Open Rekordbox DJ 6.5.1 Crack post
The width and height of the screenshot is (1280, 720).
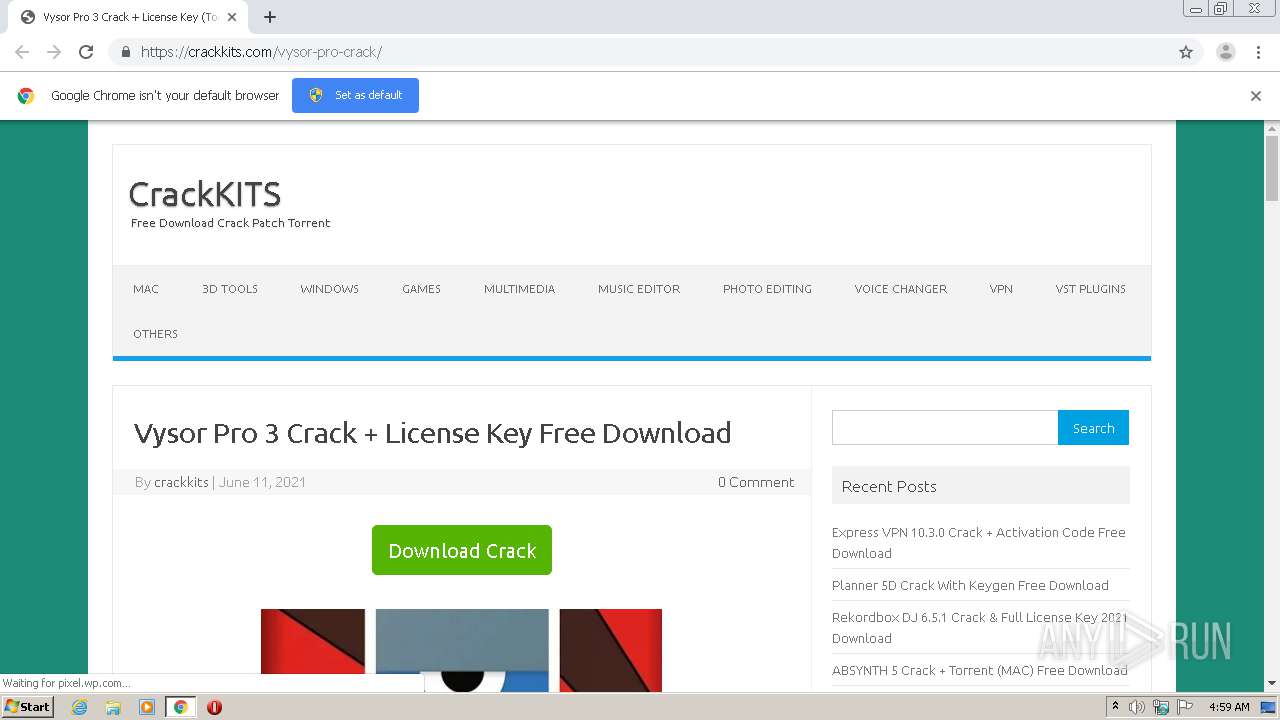coord(979,628)
